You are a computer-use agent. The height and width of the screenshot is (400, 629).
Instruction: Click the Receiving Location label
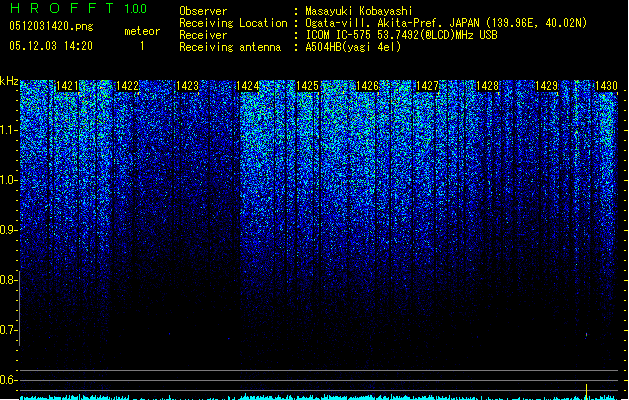233,23
